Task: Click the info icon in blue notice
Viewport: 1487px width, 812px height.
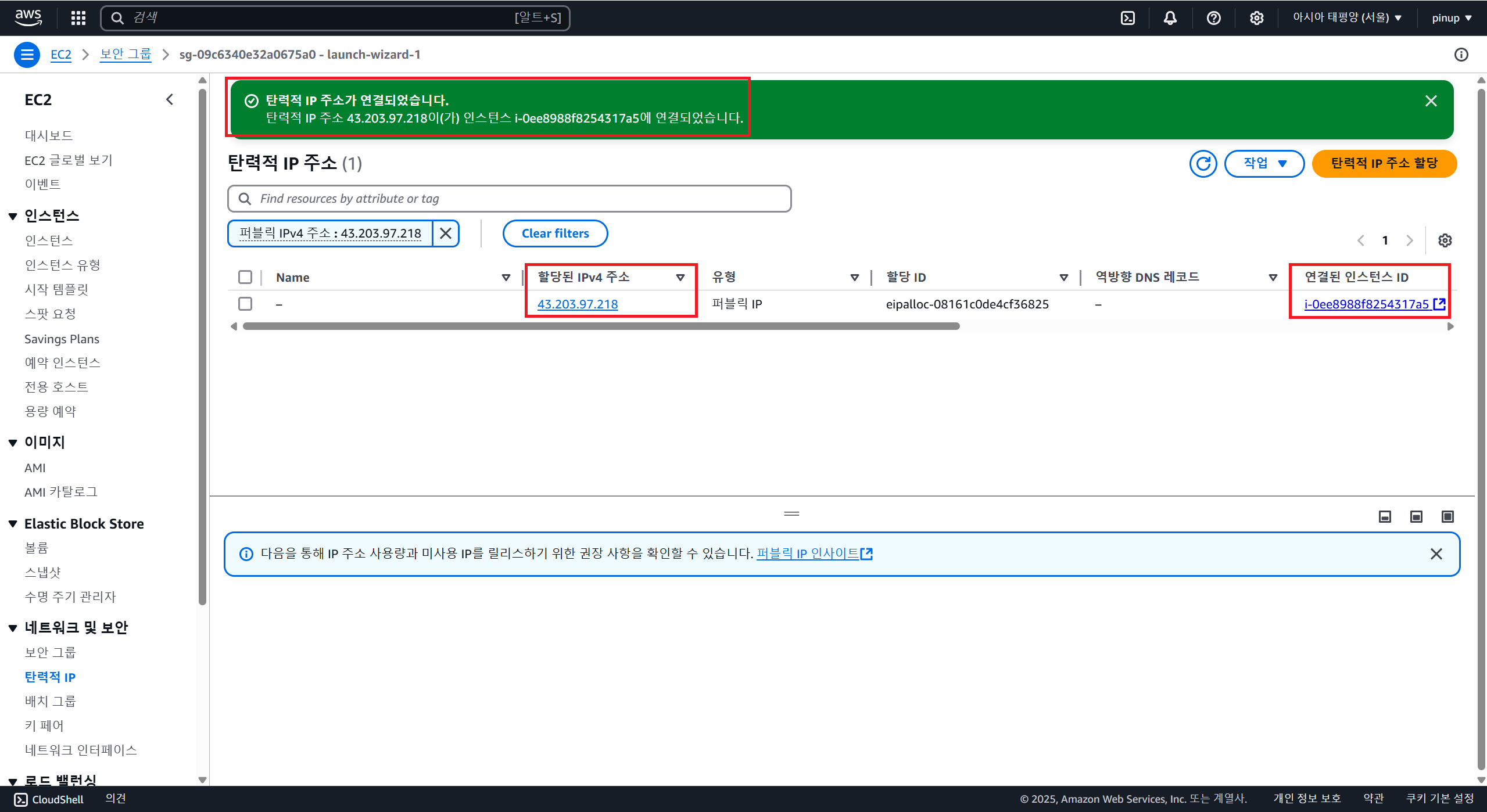Action: tap(246, 554)
